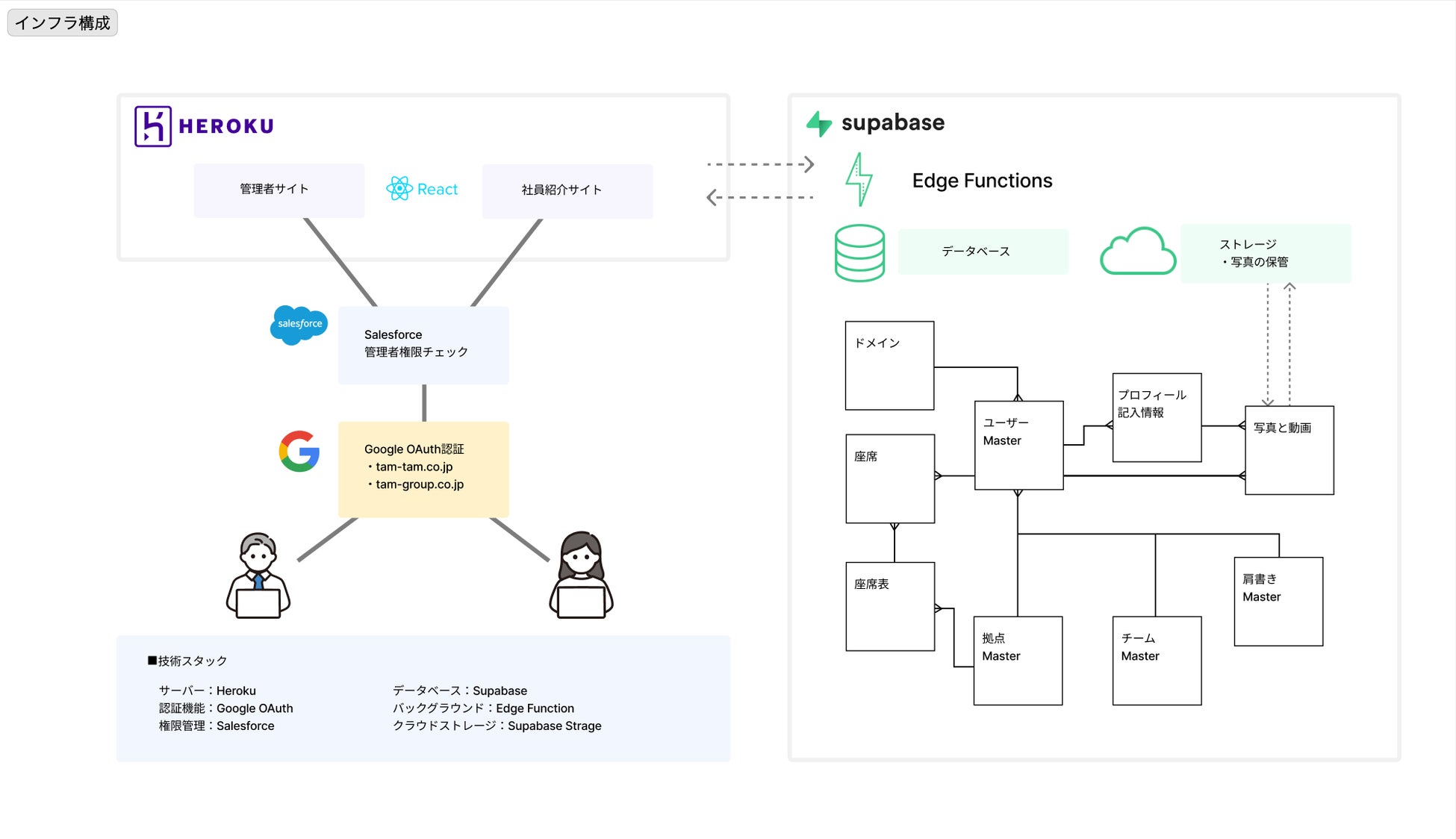Click the ユーザー Master table box
This screenshot has width=1456, height=839.
[x=1018, y=446]
